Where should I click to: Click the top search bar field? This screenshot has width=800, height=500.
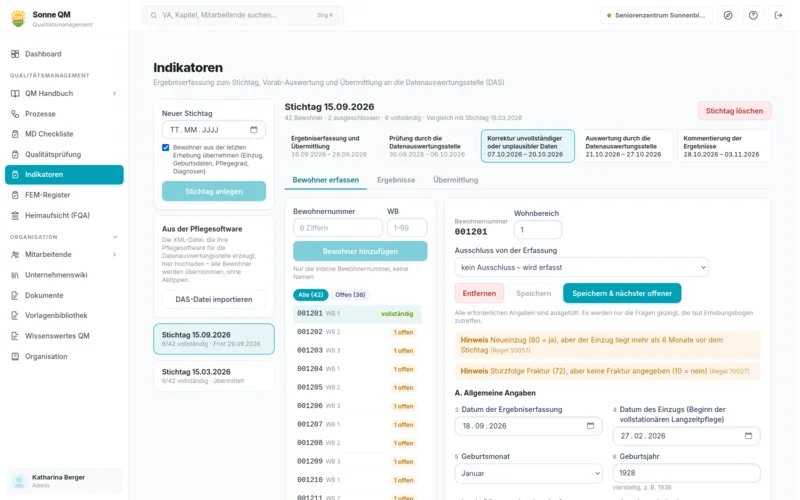pos(243,15)
